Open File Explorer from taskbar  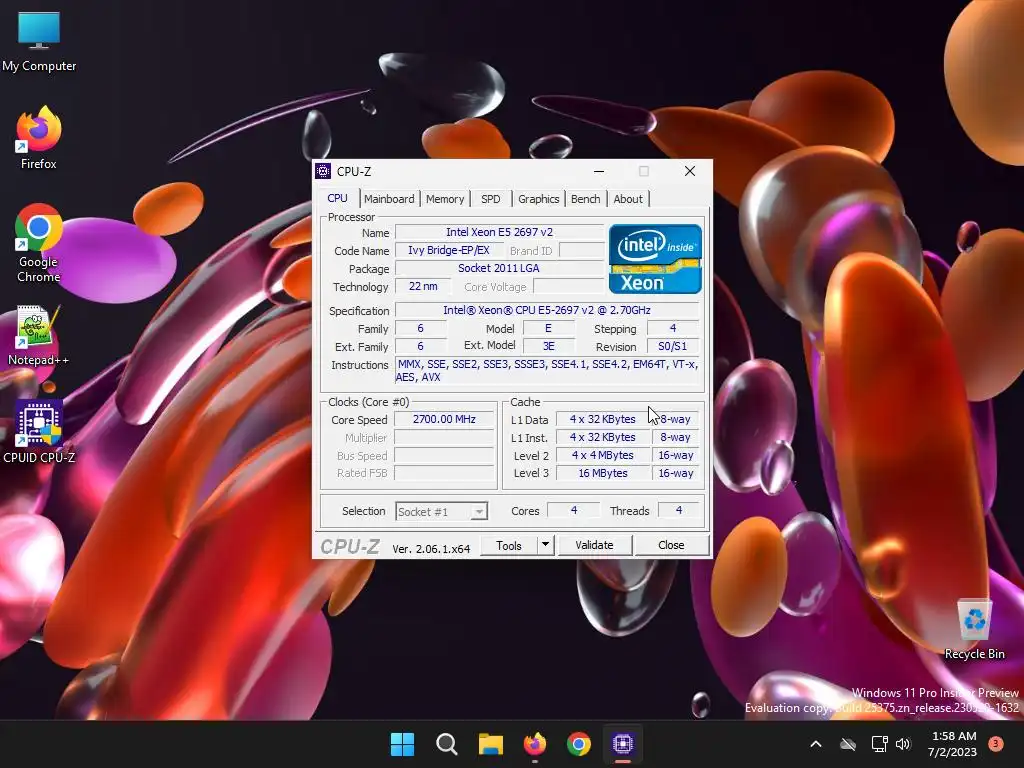(490, 744)
